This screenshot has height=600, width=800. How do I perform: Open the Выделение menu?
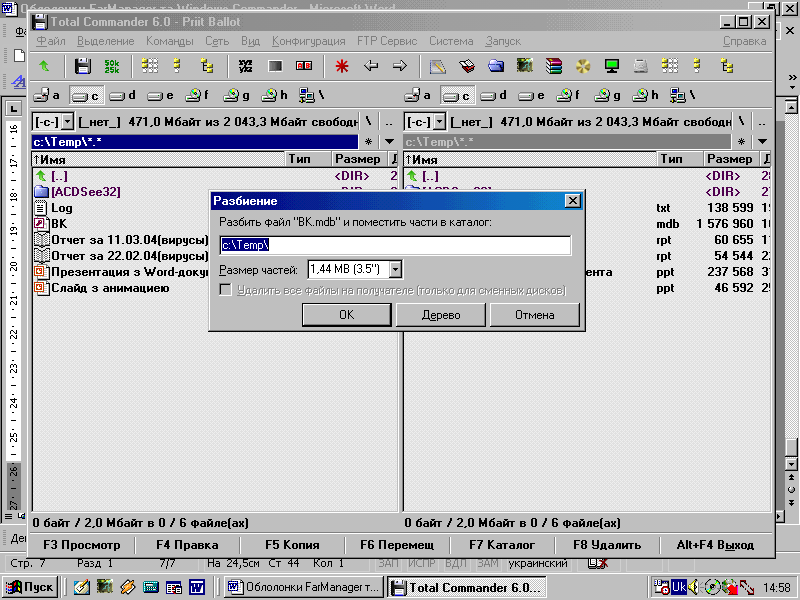point(106,41)
